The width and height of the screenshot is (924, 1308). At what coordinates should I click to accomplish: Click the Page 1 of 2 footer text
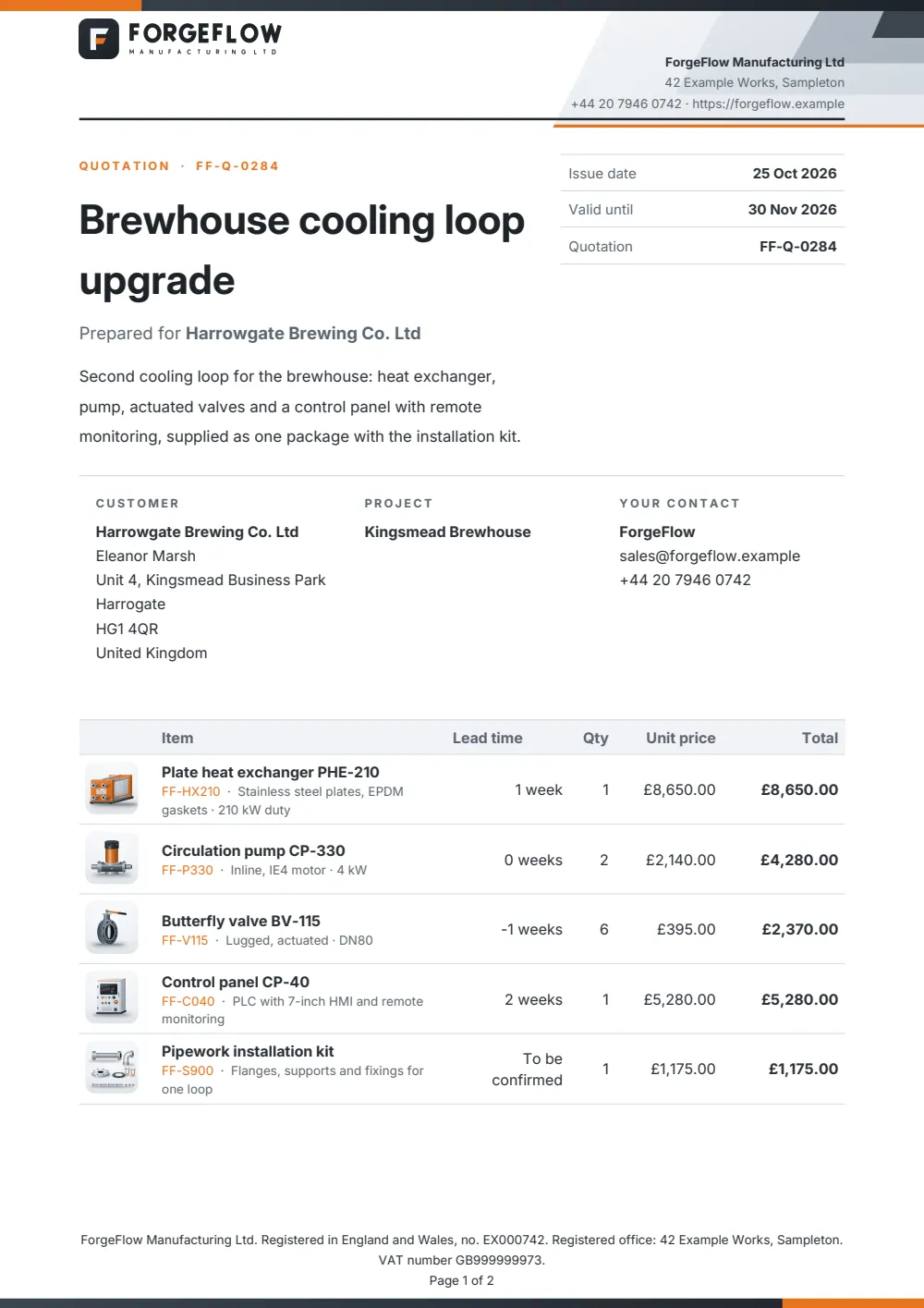pyautogui.click(x=462, y=1280)
